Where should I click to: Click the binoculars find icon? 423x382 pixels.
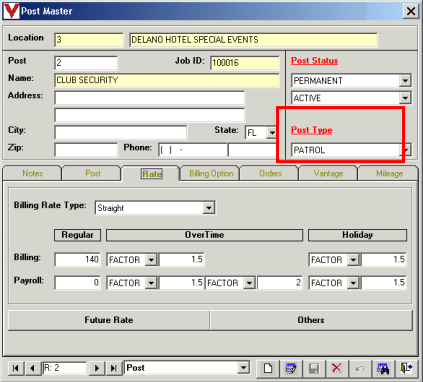click(x=383, y=368)
